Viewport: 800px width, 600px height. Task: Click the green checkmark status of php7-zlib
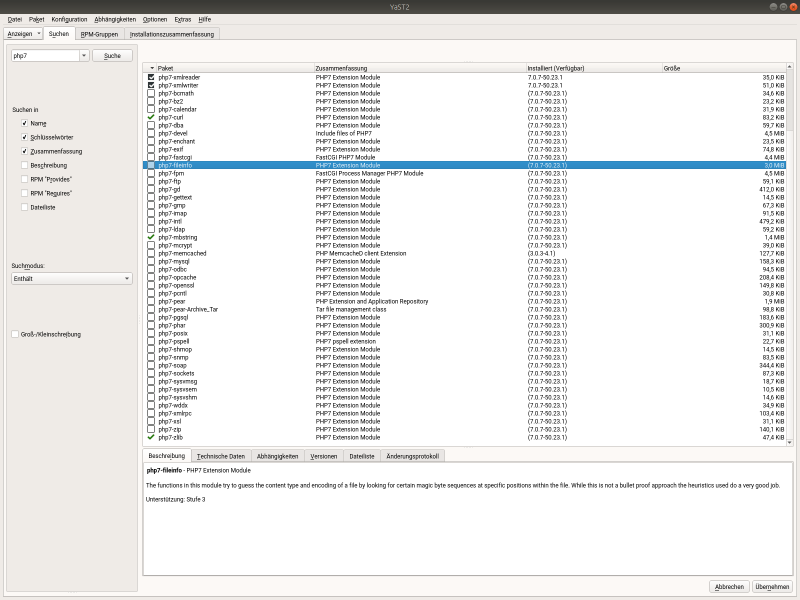tap(151, 437)
